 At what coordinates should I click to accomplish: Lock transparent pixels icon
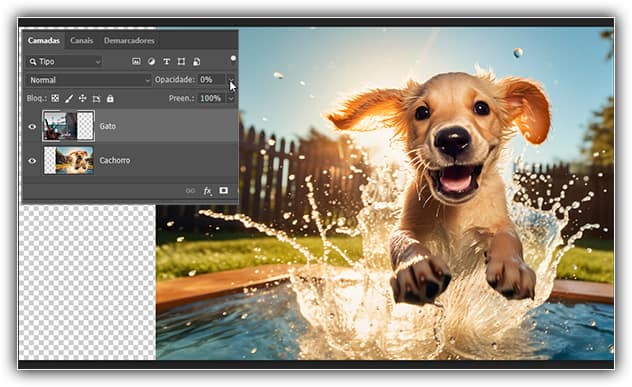point(55,98)
